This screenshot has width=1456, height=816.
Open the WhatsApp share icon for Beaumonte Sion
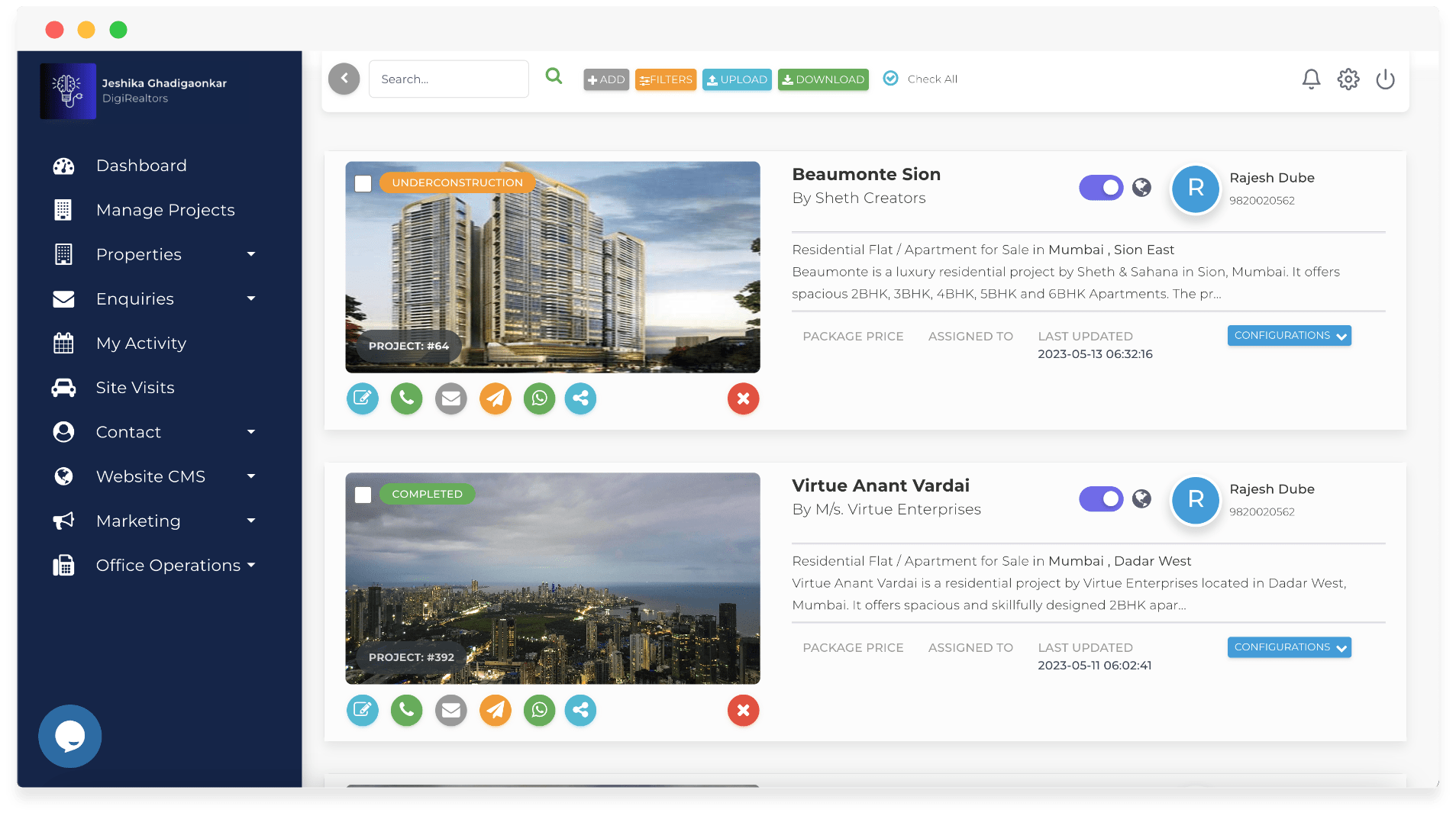tap(539, 398)
